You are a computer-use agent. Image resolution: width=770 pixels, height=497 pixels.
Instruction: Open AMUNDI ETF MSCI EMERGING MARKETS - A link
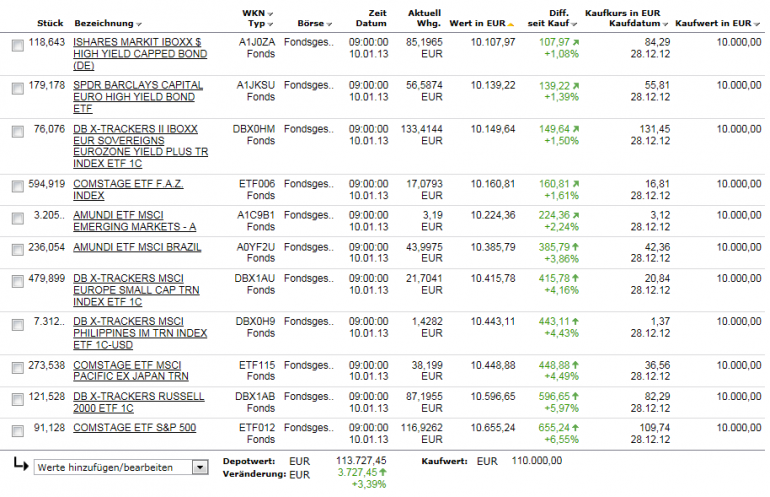point(135,221)
